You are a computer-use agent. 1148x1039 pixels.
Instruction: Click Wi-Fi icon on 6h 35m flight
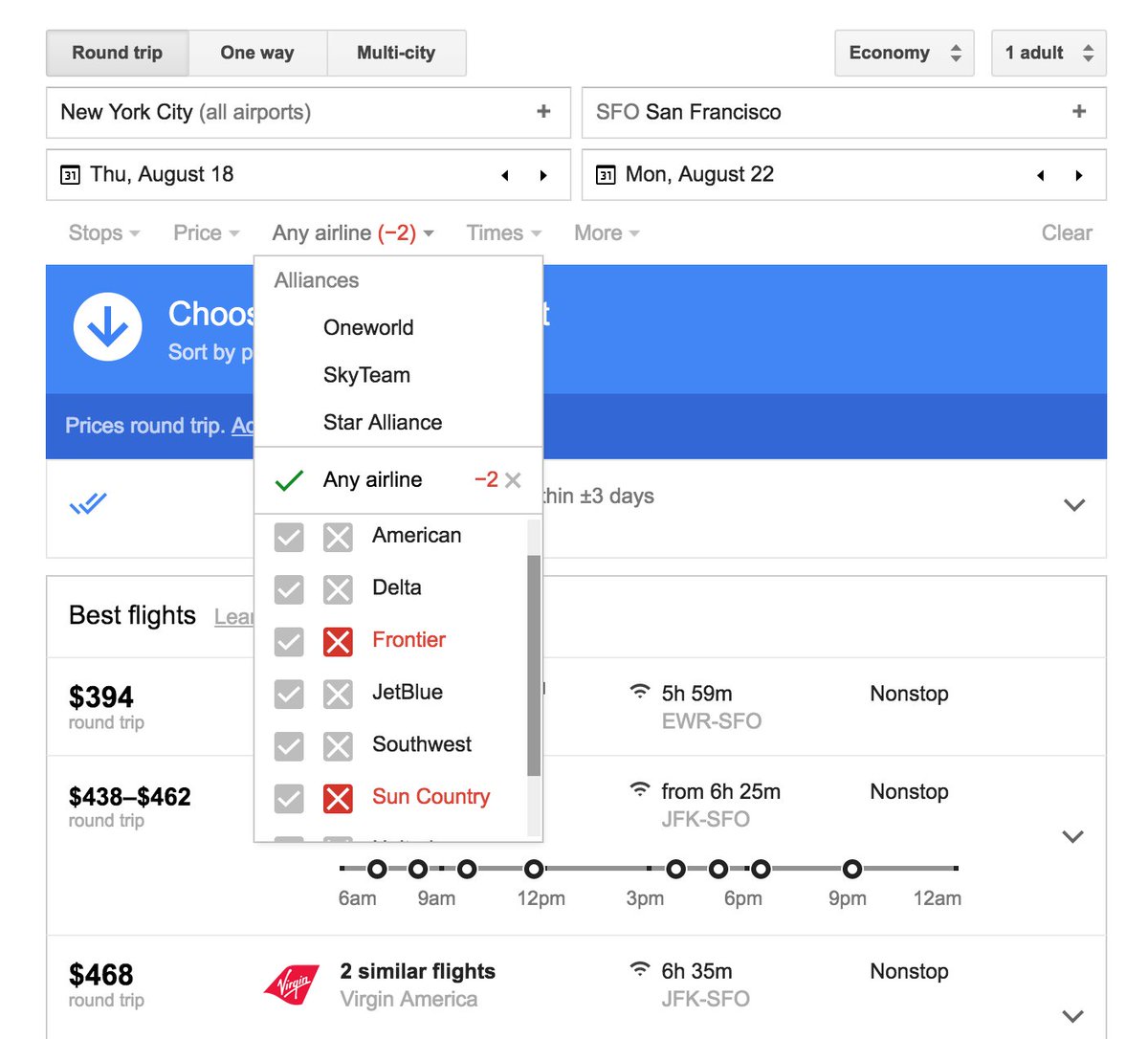(639, 969)
